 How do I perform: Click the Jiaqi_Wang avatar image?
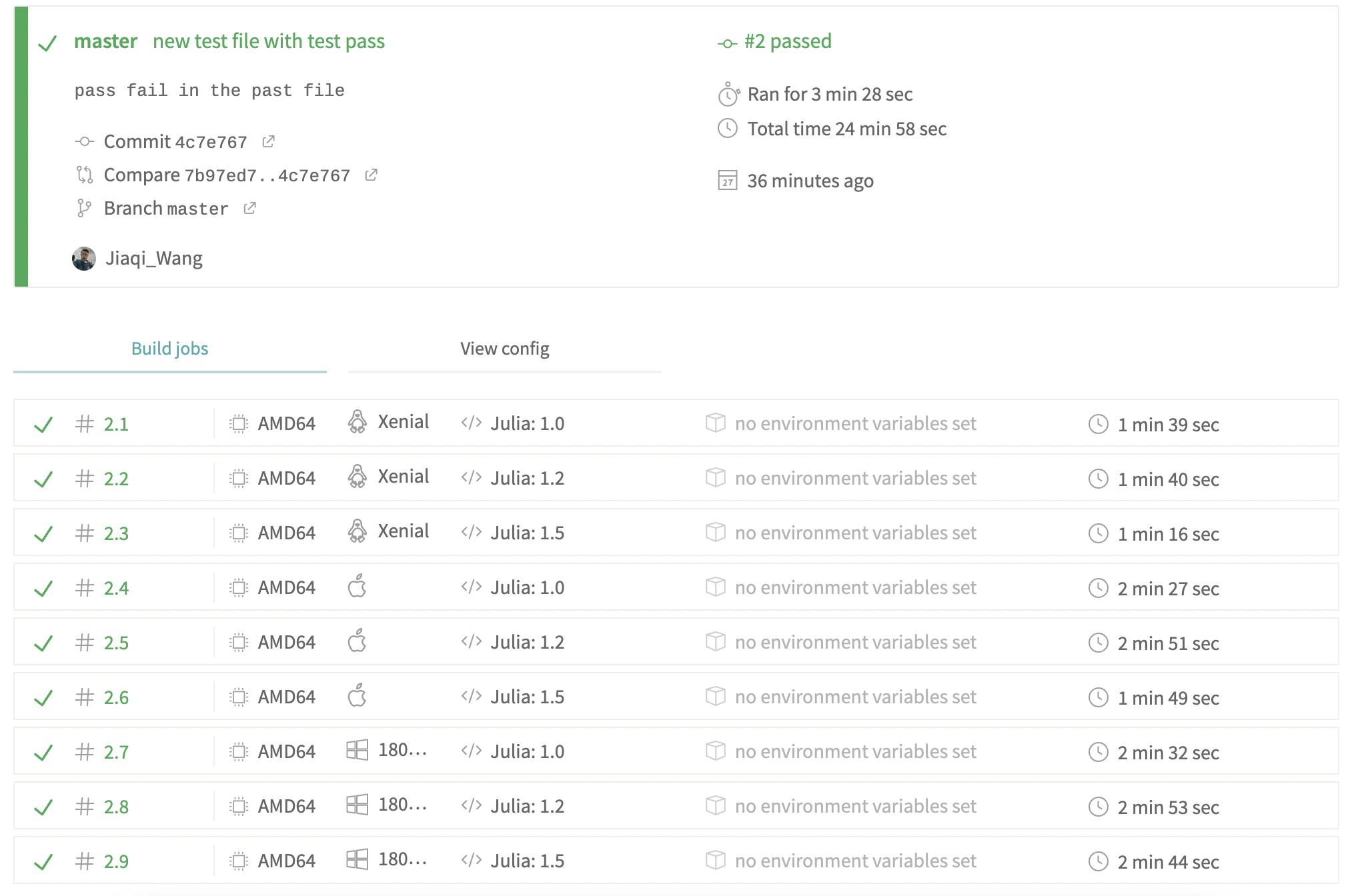[x=84, y=259]
